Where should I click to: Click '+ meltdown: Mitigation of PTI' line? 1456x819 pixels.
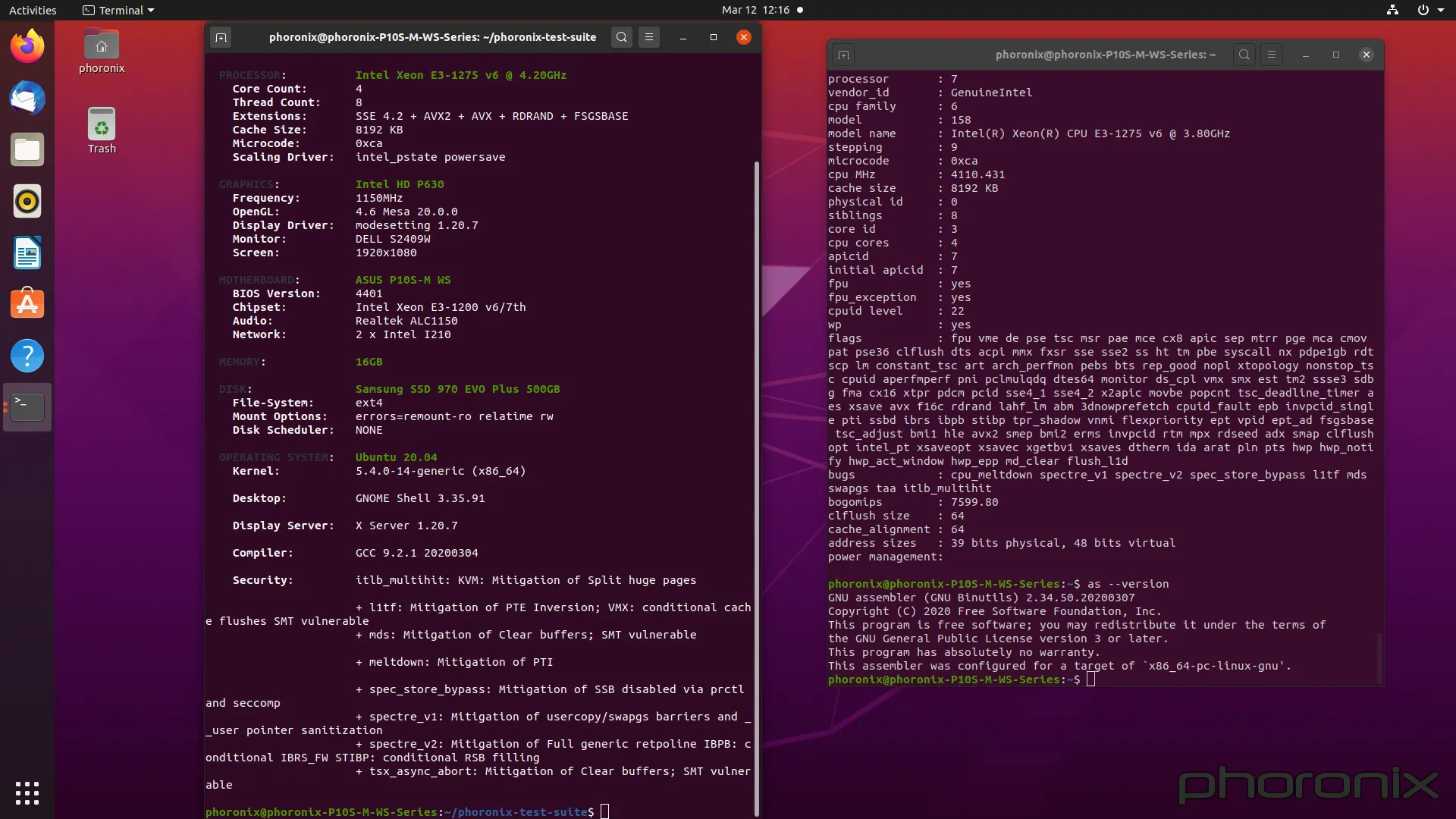pos(454,662)
